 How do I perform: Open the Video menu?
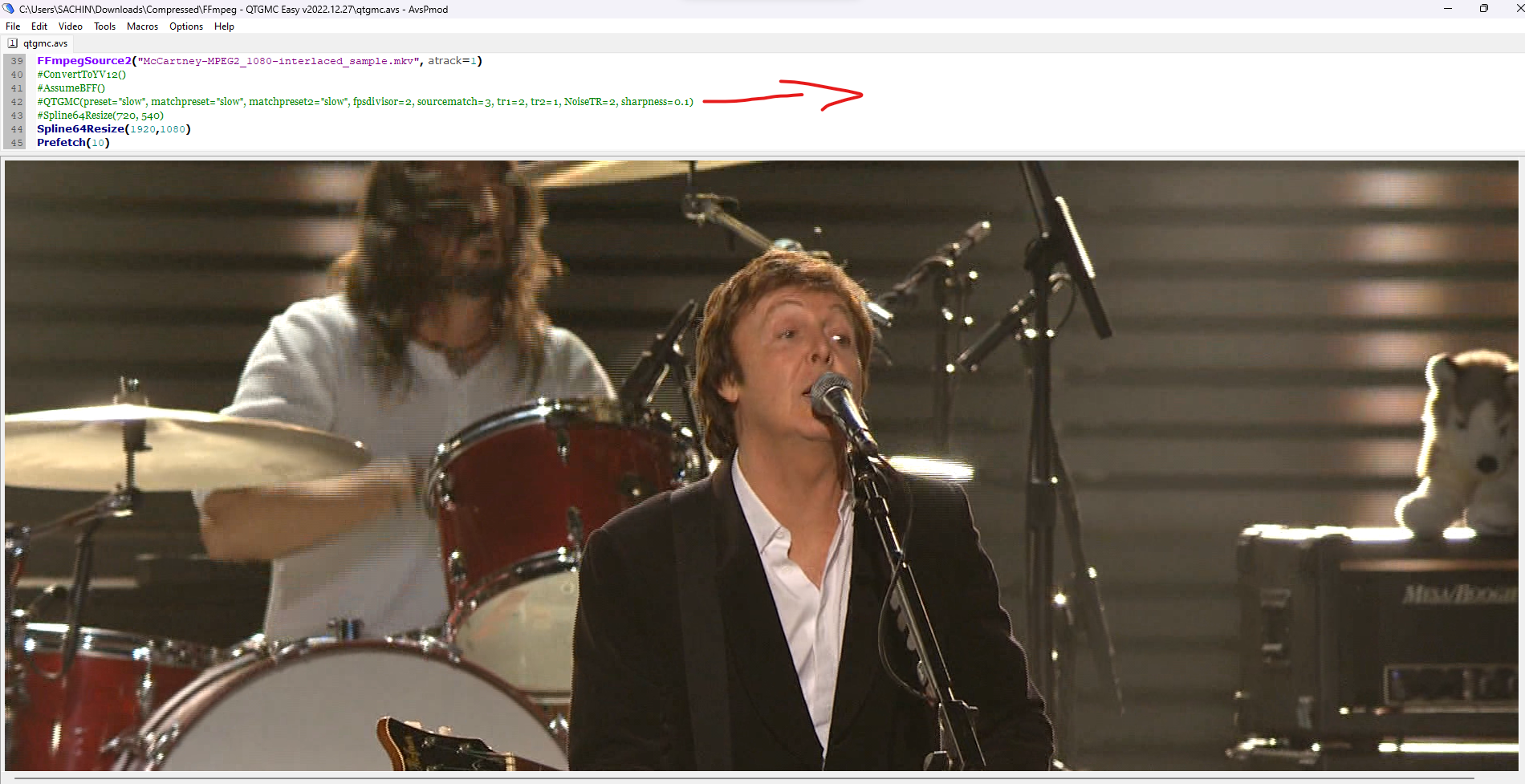[x=71, y=26]
